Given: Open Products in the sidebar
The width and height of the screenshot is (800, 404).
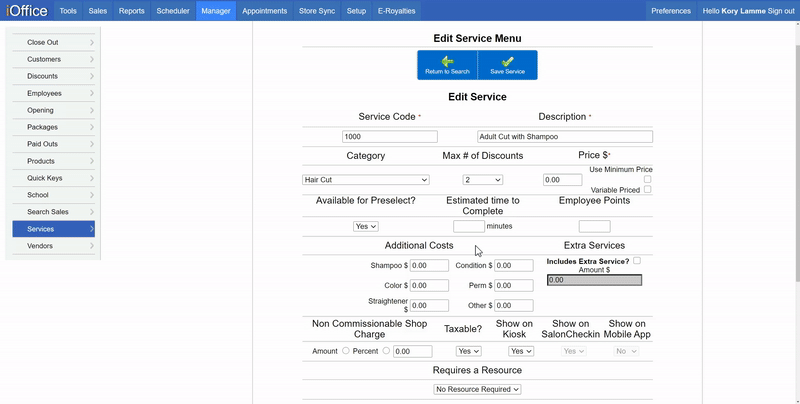Looking at the screenshot, I should (54, 161).
